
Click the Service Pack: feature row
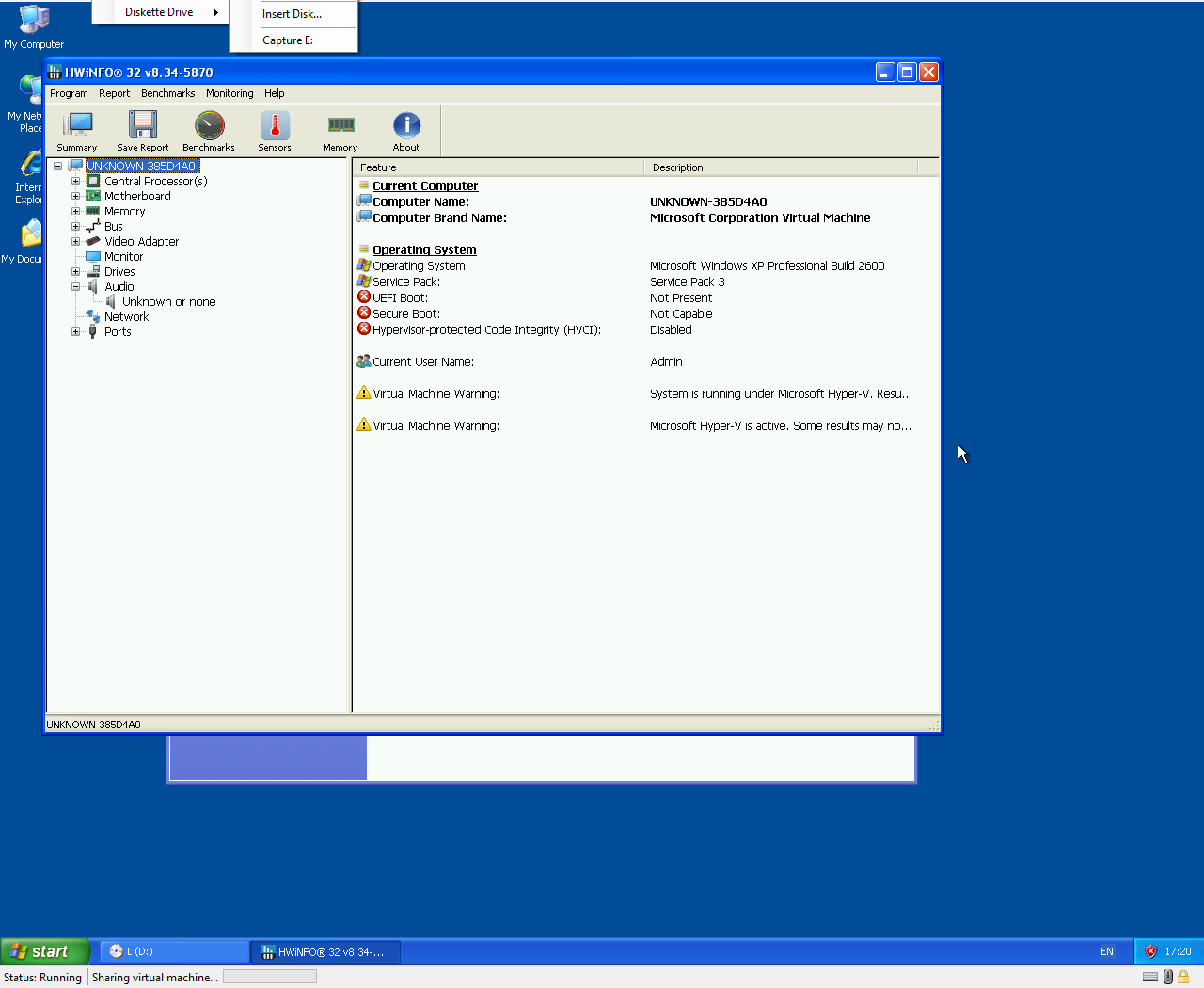point(646,282)
